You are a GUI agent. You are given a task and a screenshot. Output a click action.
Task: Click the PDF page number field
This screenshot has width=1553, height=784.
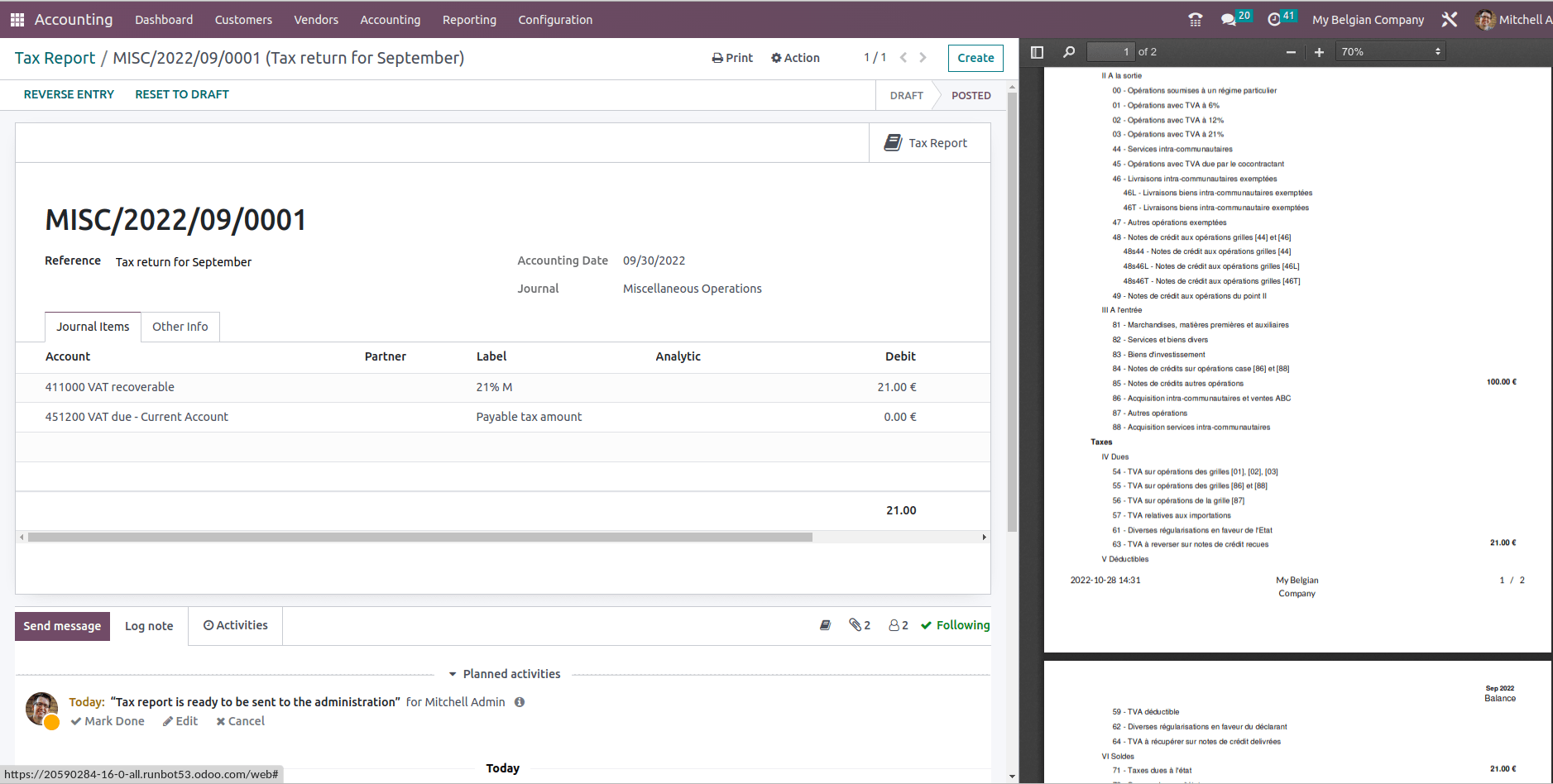click(x=1110, y=52)
